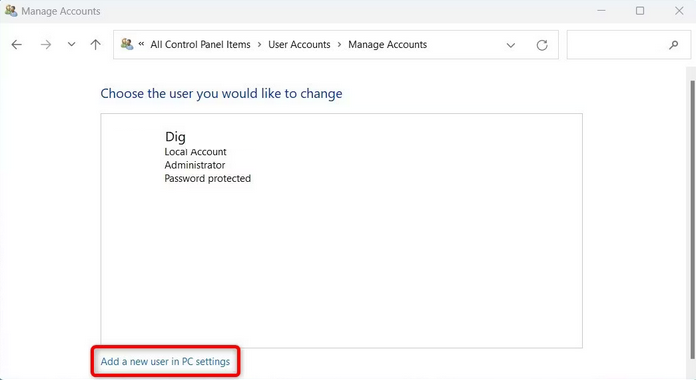This screenshot has height=382, width=696.
Task: Open recent locations dropdown chevron
Action: coord(71,44)
